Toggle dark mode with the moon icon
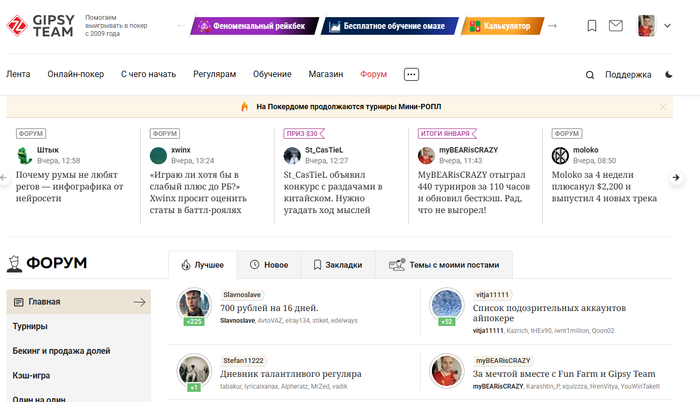The width and height of the screenshot is (700, 402). [669, 75]
